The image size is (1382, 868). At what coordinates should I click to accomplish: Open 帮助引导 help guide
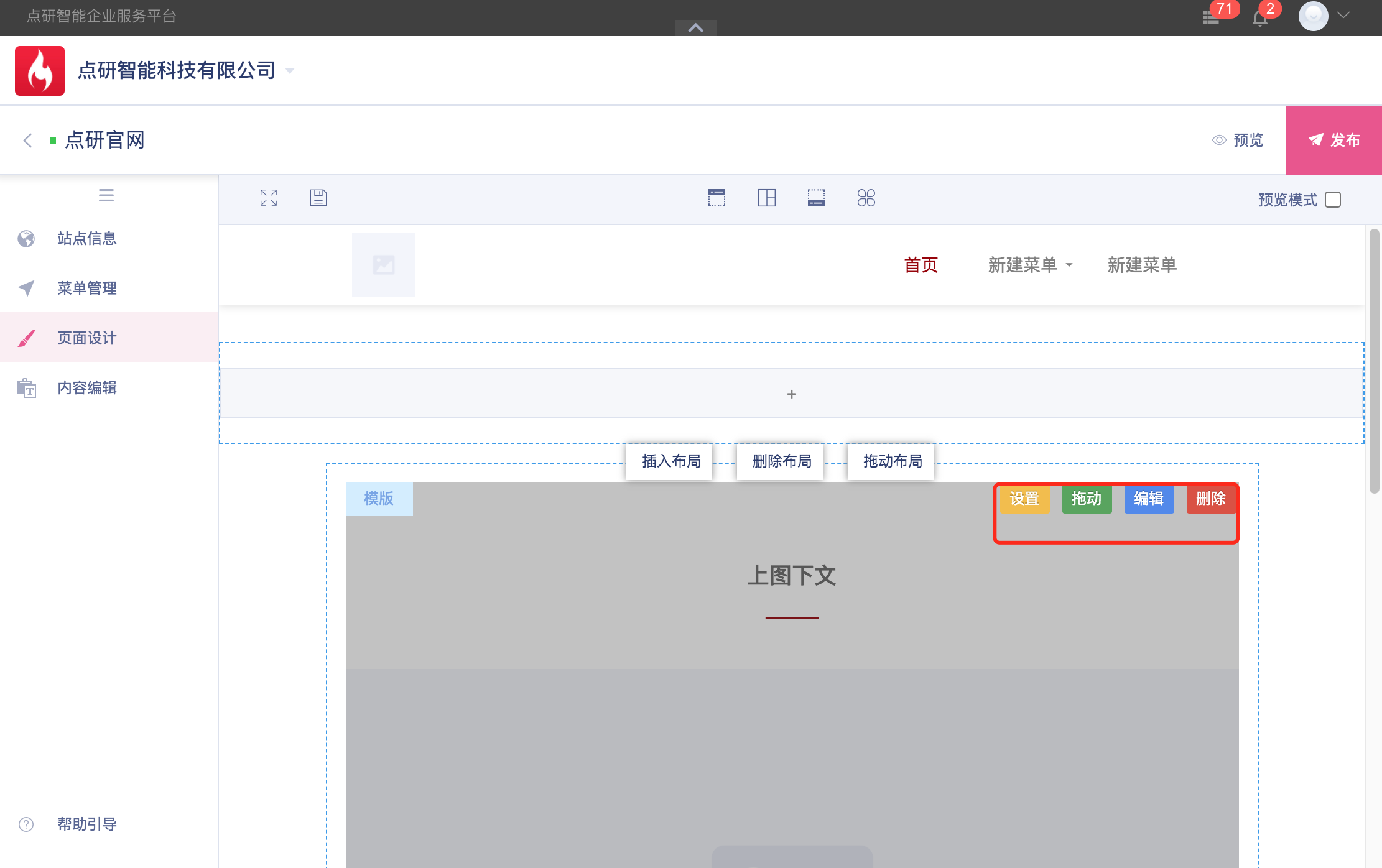pyautogui.click(x=87, y=824)
